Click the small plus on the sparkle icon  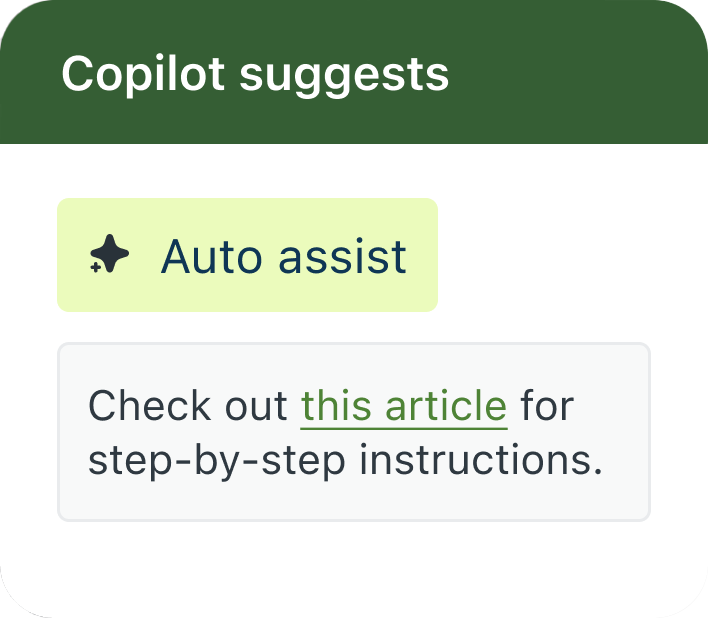[x=96, y=268]
